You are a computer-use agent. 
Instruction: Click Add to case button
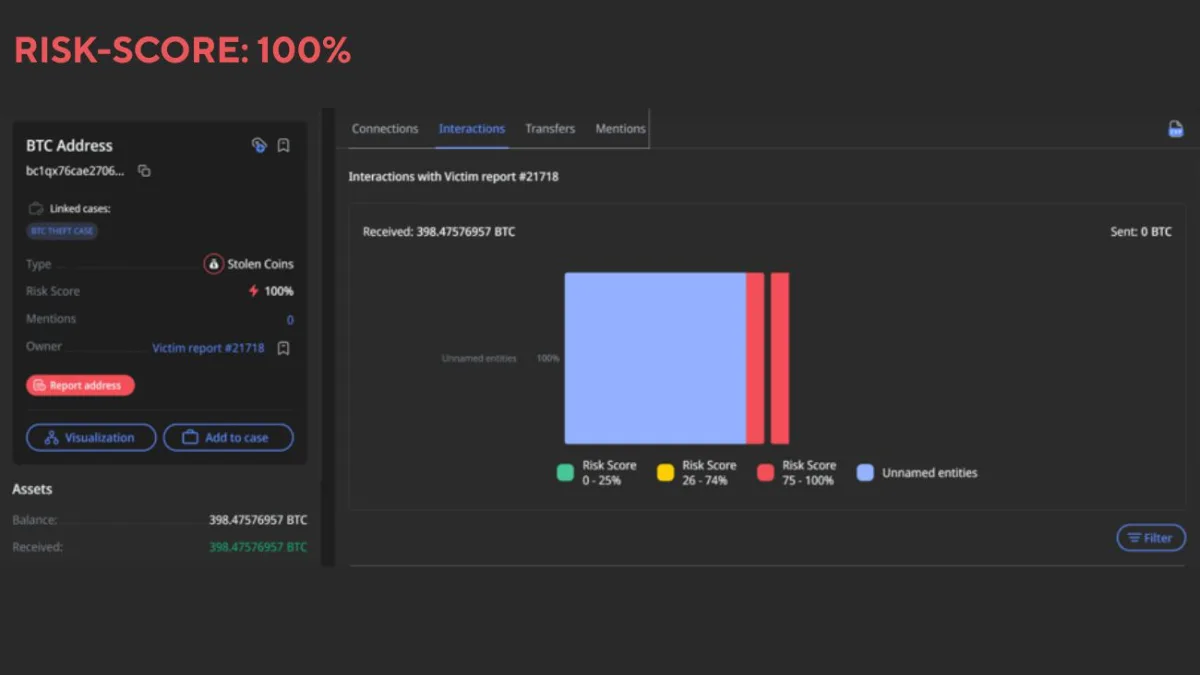[x=228, y=438]
